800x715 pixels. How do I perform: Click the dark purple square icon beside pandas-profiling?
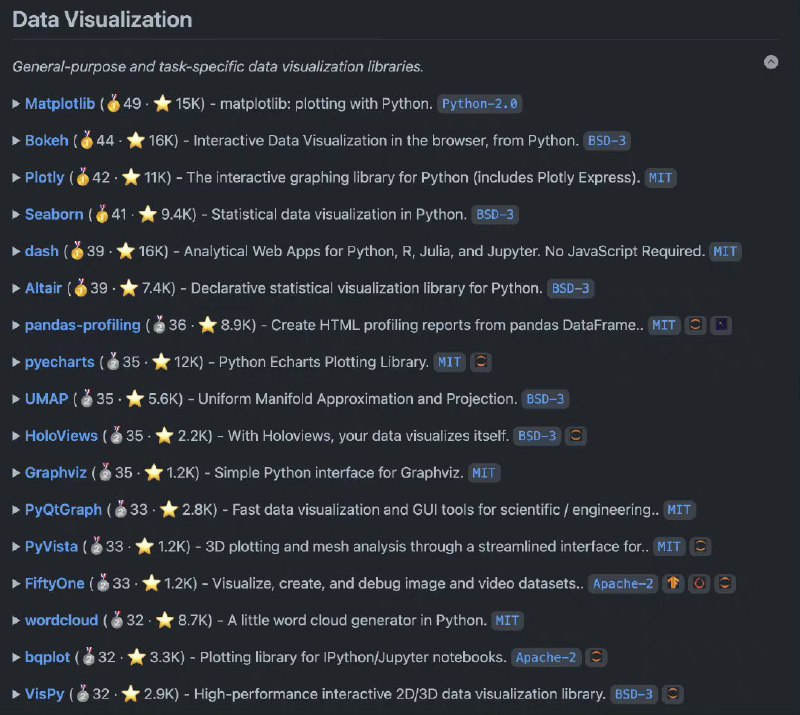pos(721,325)
